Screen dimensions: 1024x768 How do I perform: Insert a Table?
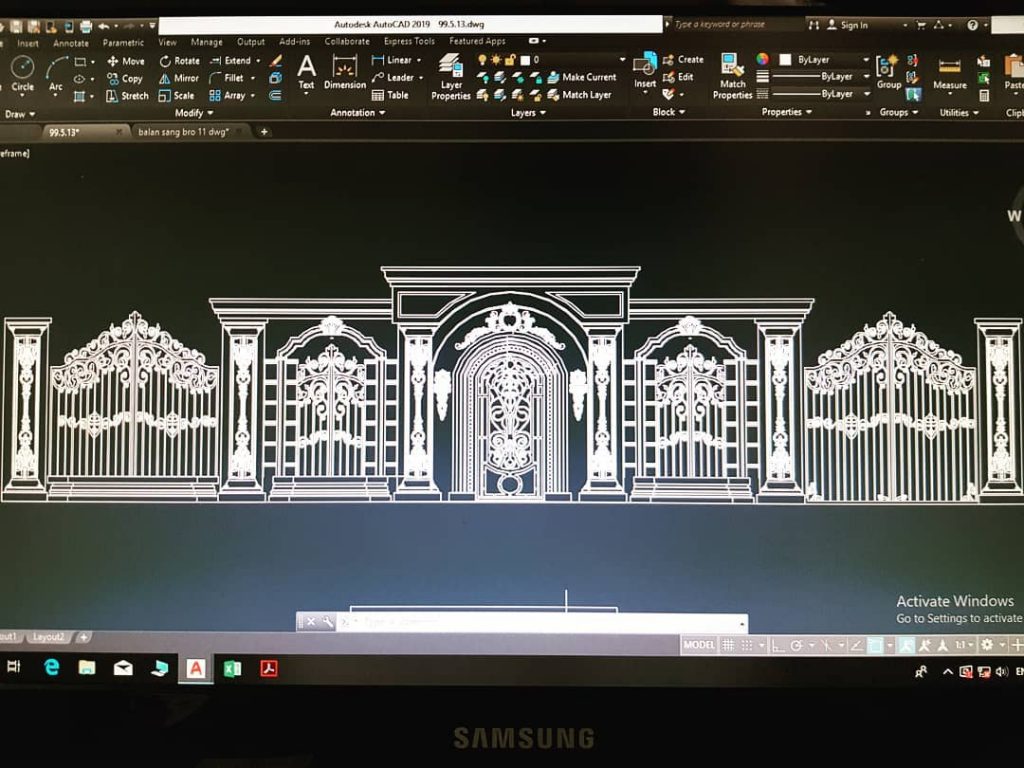tap(390, 95)
